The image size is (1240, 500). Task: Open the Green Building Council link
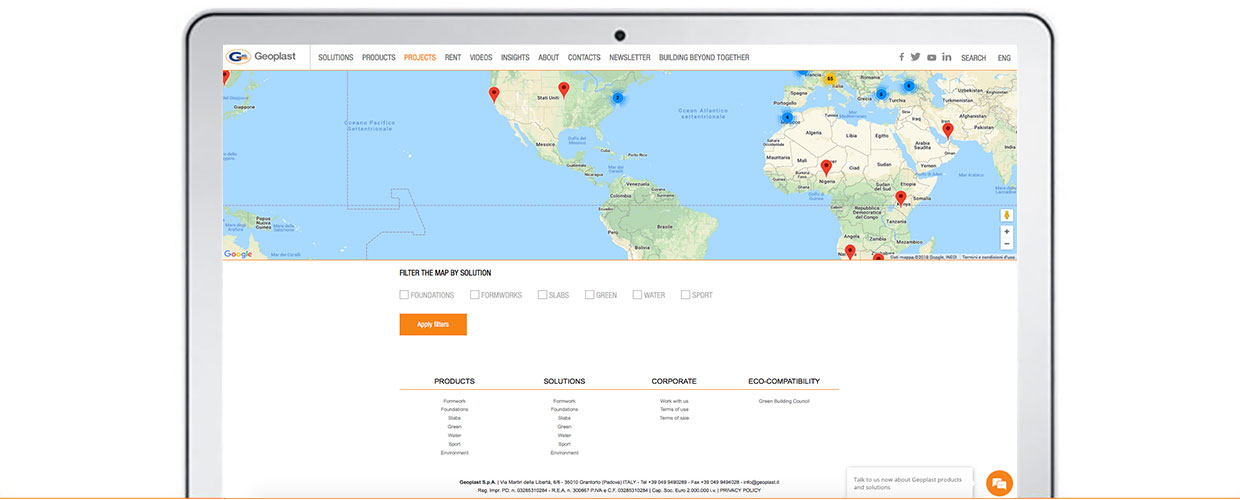coord(784,401)
